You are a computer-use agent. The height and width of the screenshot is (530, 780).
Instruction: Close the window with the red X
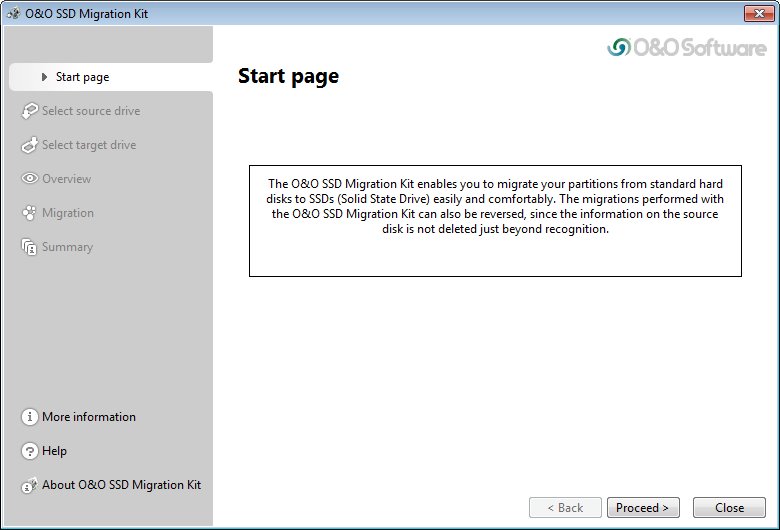coord(755,13)
